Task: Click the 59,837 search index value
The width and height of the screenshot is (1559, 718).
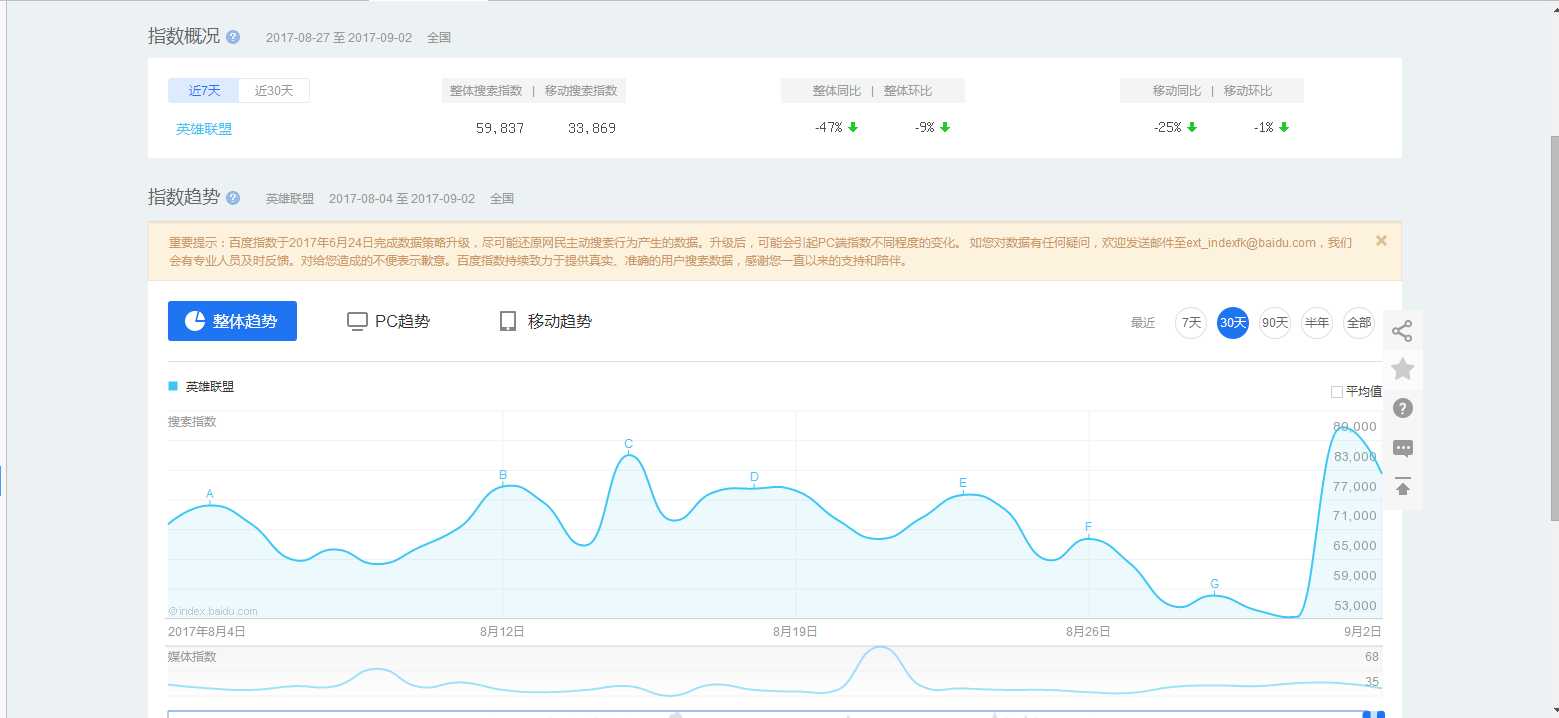Action: pyautogui.click(x=500, y=128)
